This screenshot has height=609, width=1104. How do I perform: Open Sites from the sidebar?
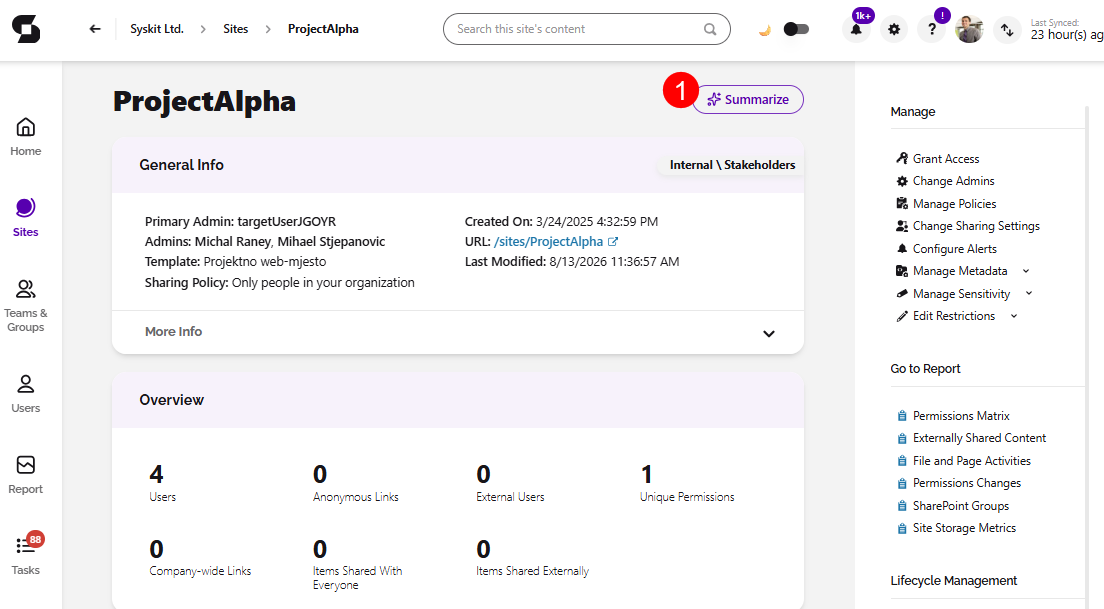[25, 218]
